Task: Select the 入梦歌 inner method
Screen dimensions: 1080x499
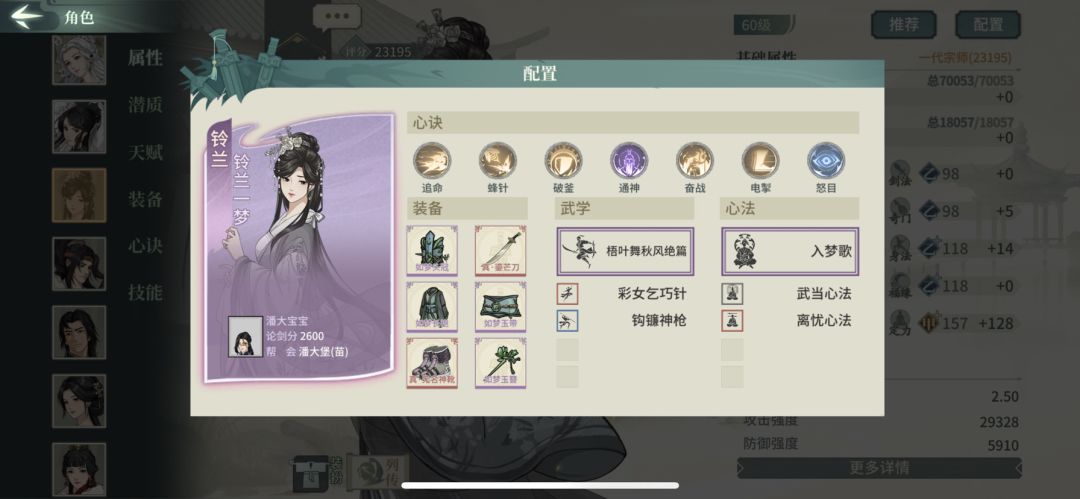Action: (789, 252)
